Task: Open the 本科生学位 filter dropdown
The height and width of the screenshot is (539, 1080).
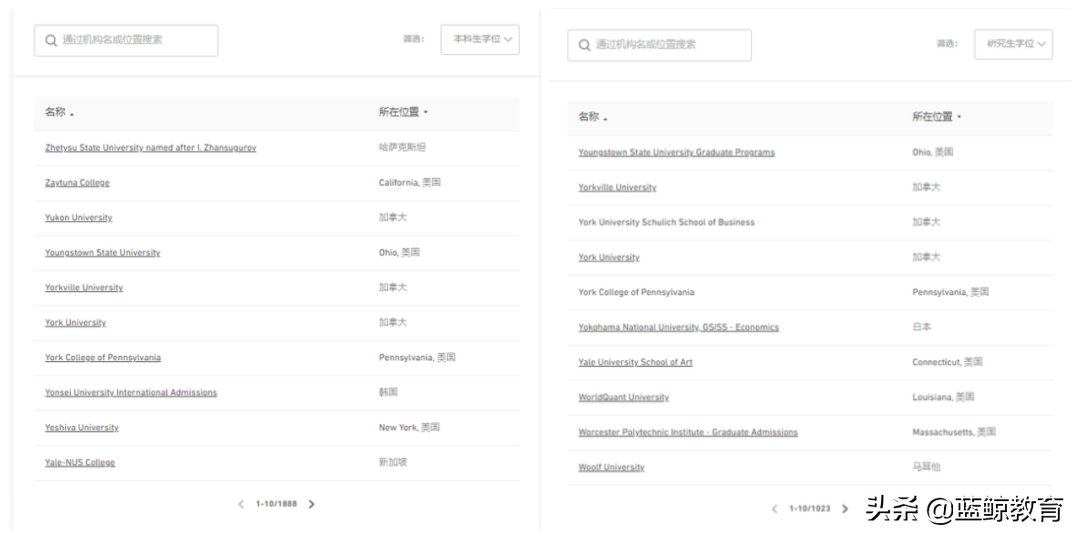Action: (x=480, y=40)
